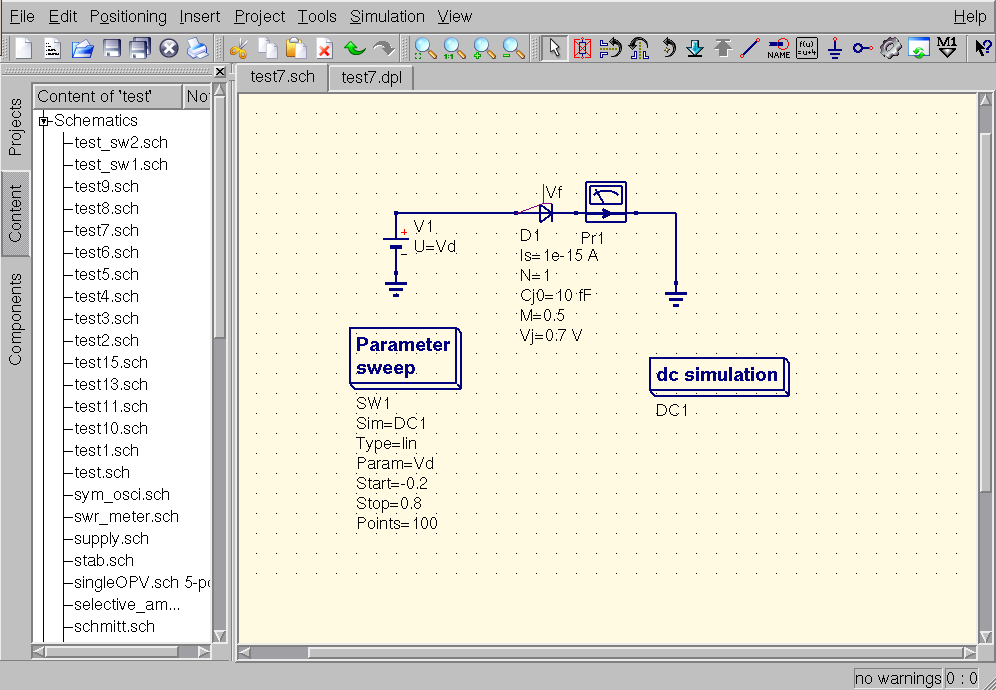Select the Wire drawing tool
Screen dimensions: 996x690
[750, 48]
